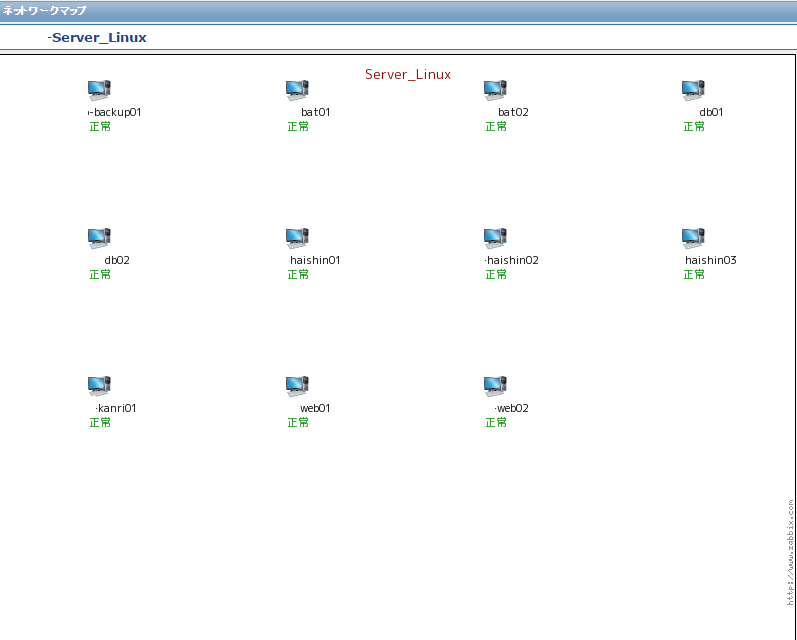
Task: Click the backup01 host label
Action: click(x=114, y=112)
